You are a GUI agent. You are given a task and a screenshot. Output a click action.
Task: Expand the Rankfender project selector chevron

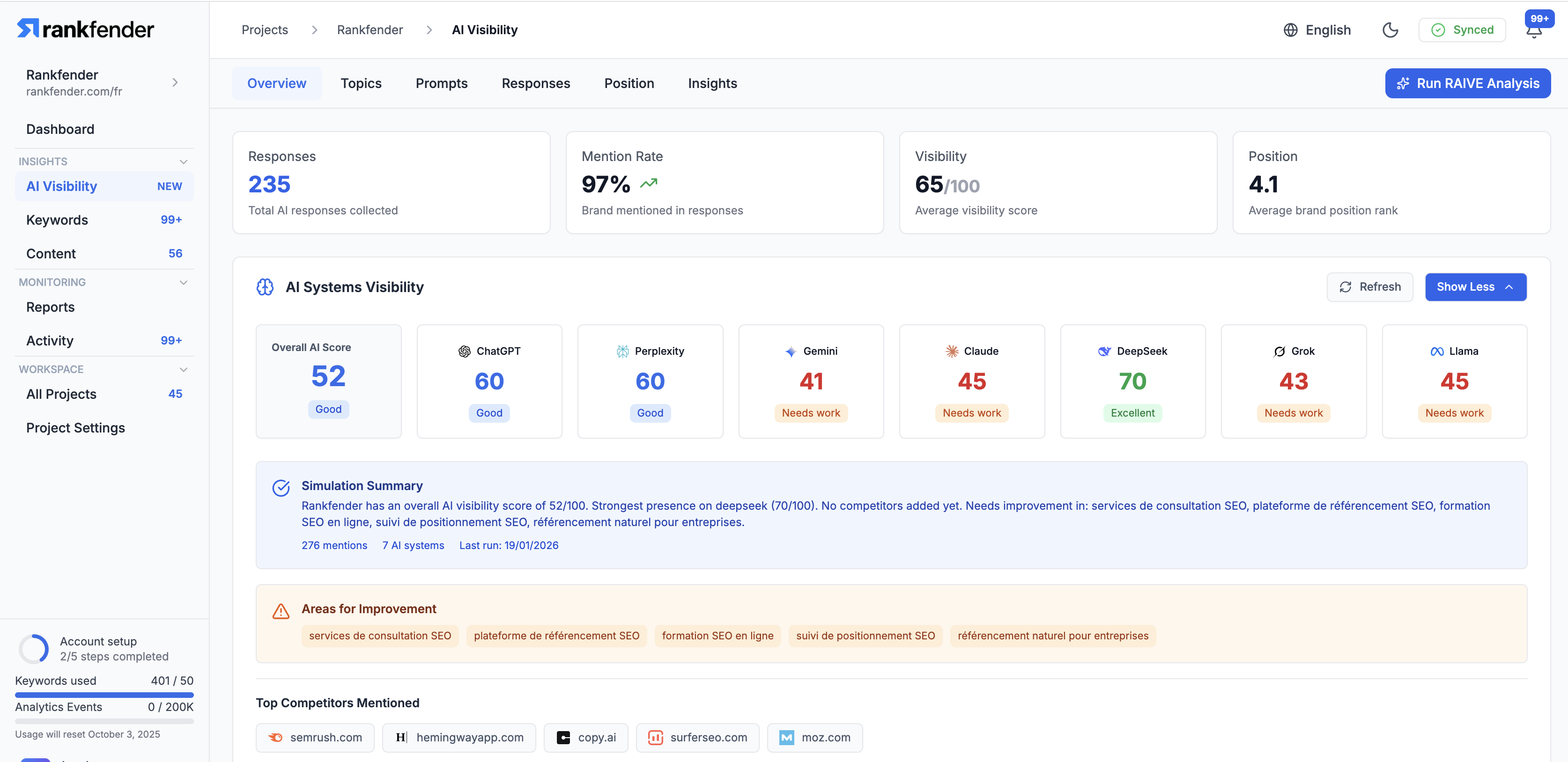tap(175, 82)
